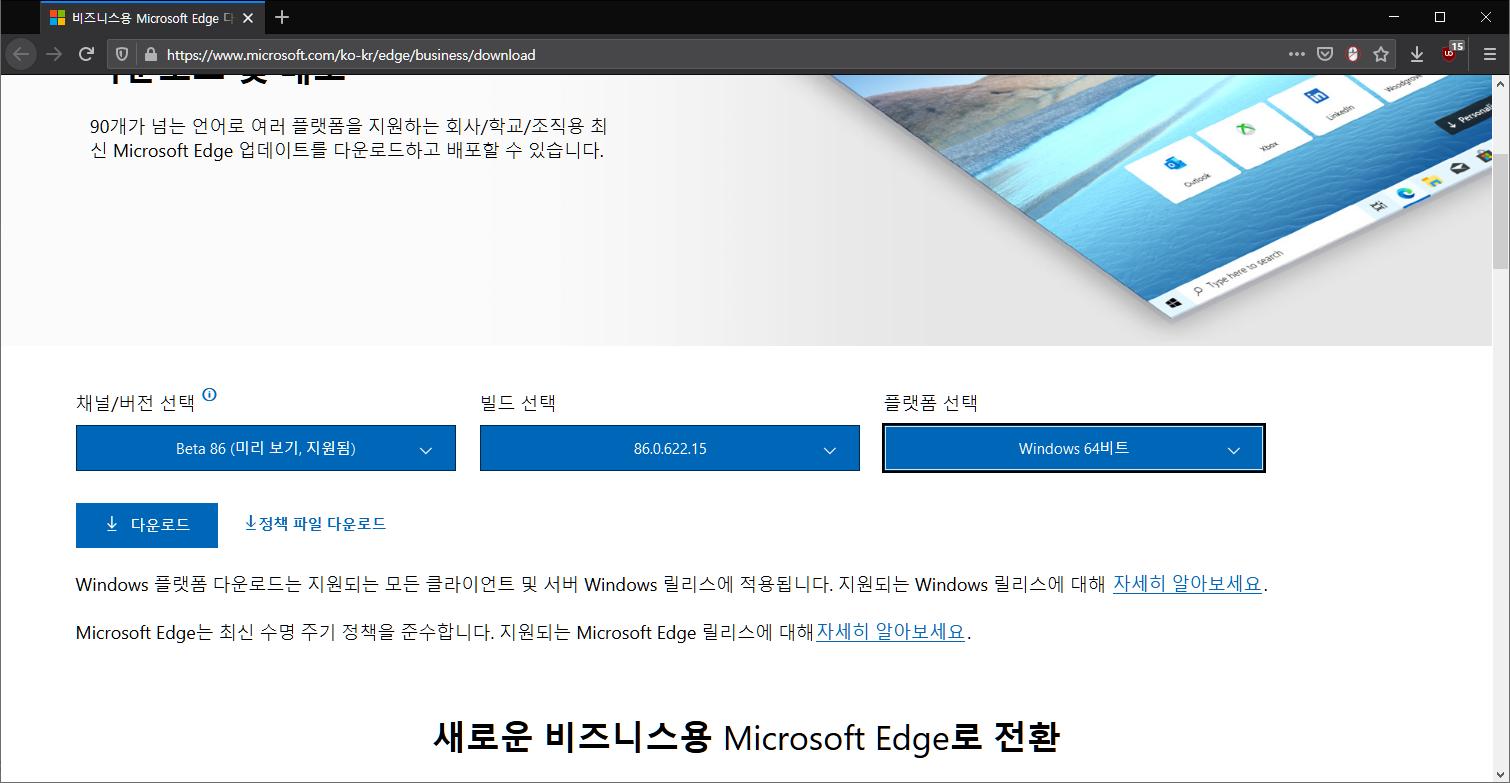Click the info icon beside 채널/버전 선택
This screenshot has height=783, width=1510.
coord(209,395)
